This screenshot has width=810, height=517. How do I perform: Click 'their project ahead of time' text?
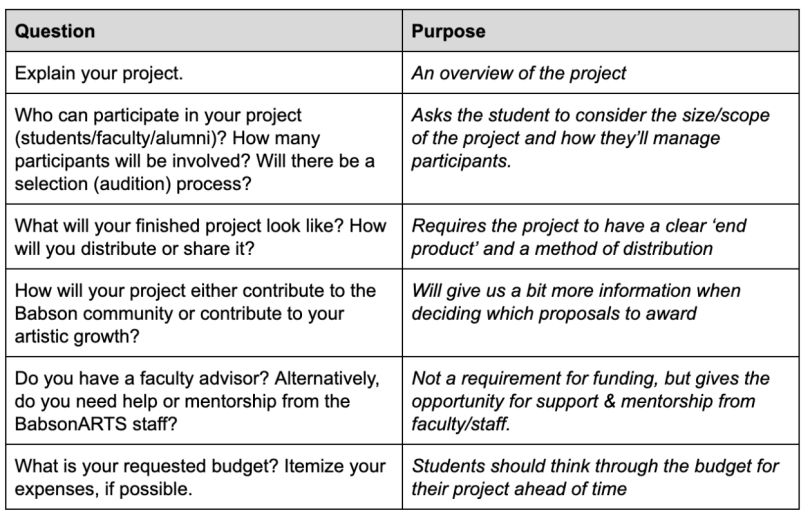pos(519,489)
